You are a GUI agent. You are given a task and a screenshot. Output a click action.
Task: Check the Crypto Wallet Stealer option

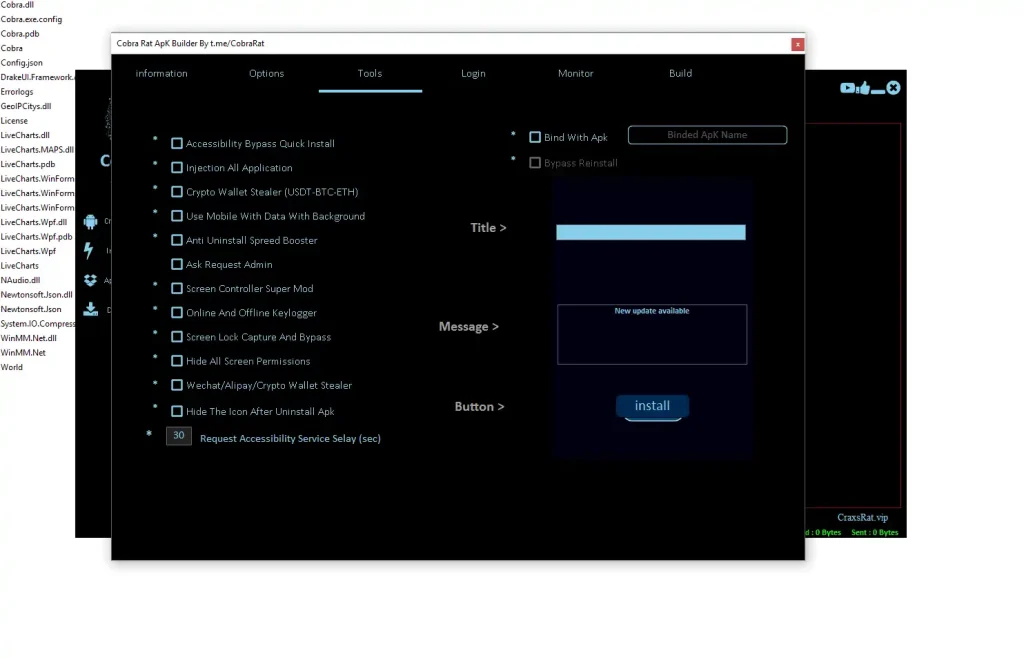tap(176, 191)
